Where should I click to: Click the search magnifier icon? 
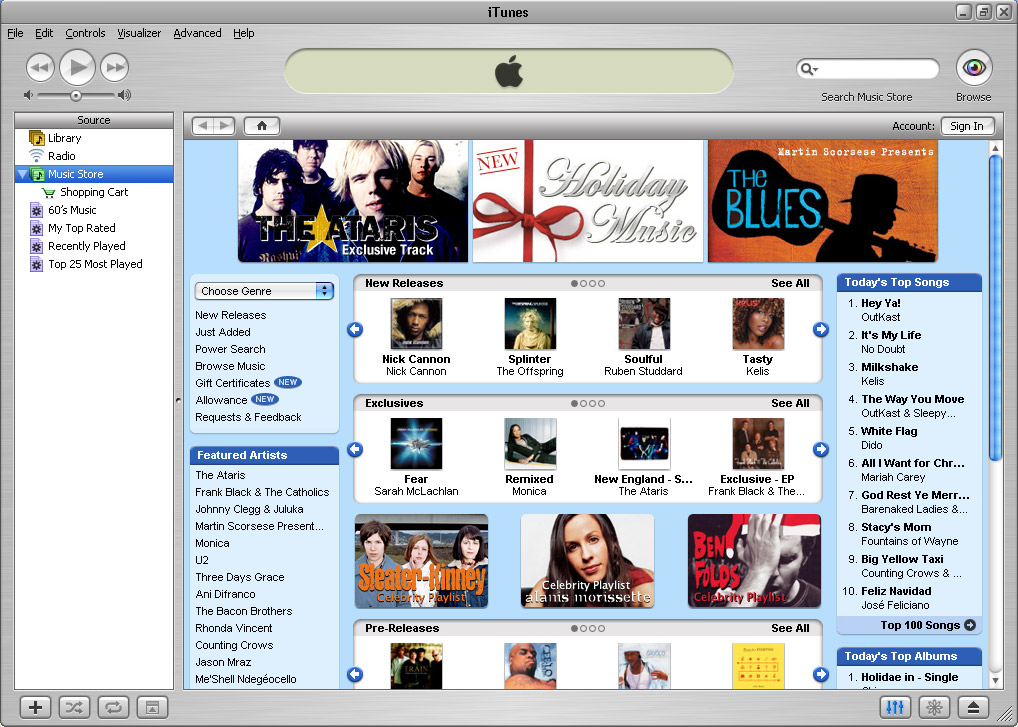tap(808, 68)
